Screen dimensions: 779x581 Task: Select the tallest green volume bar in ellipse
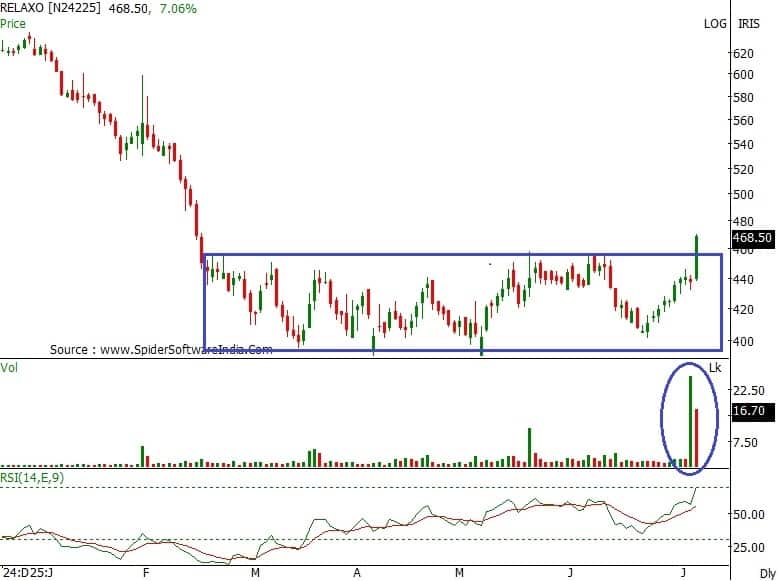pos(690,422)
